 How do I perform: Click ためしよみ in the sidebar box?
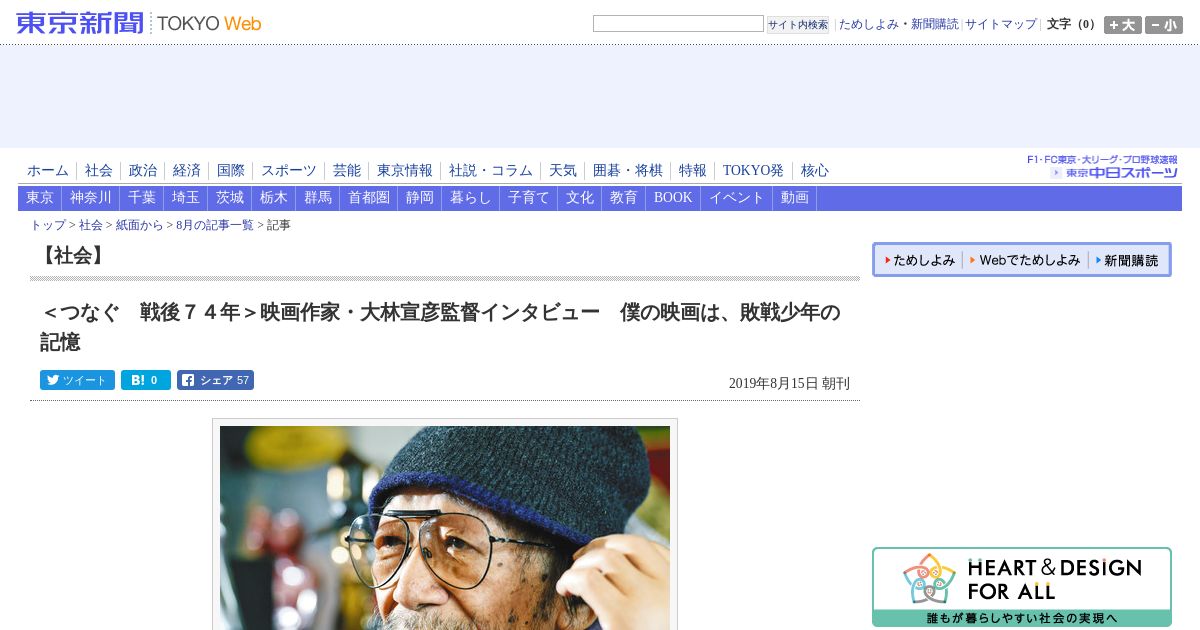(921, 260)
